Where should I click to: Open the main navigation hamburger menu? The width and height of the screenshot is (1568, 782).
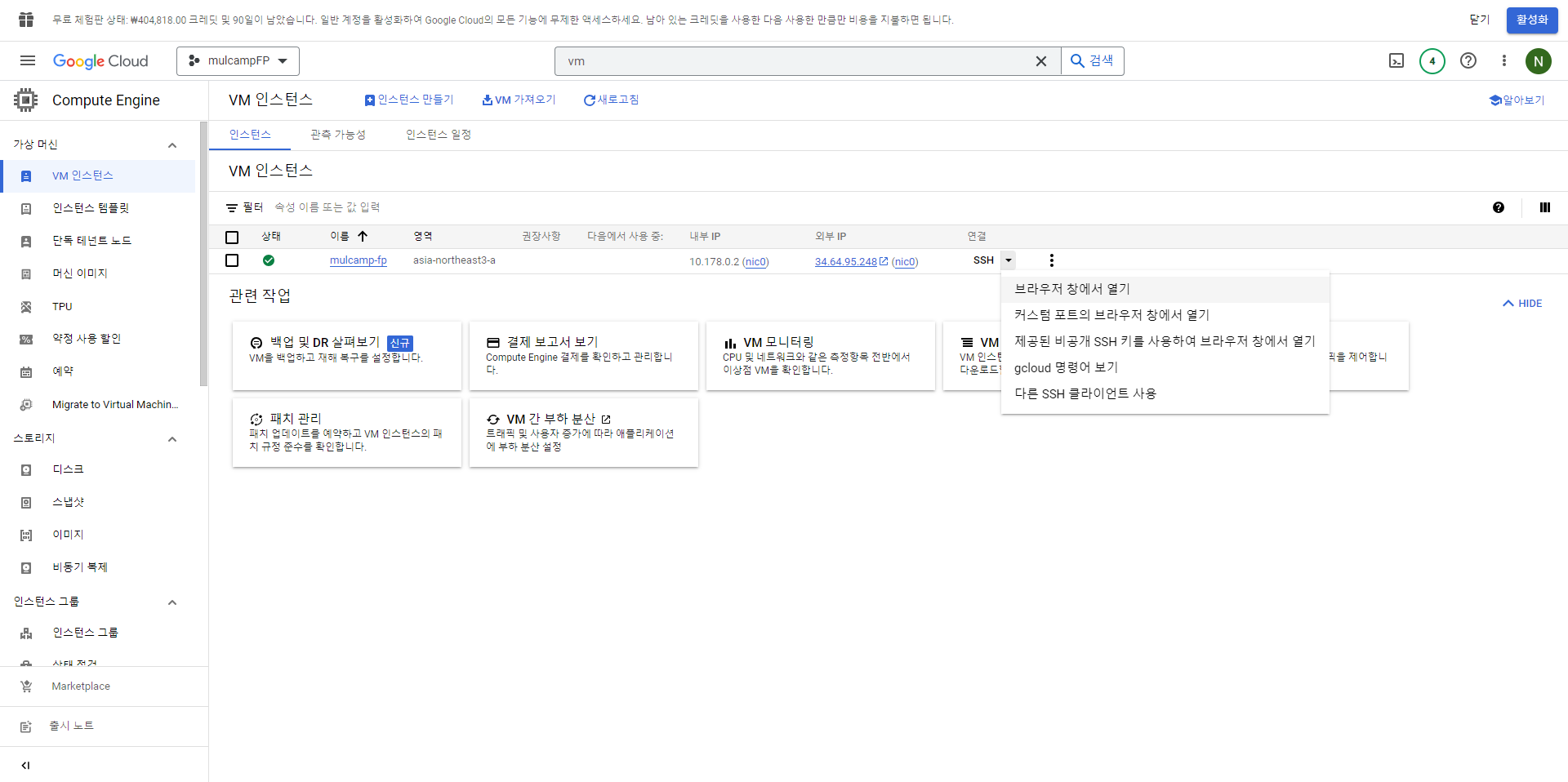click(28, 60)
